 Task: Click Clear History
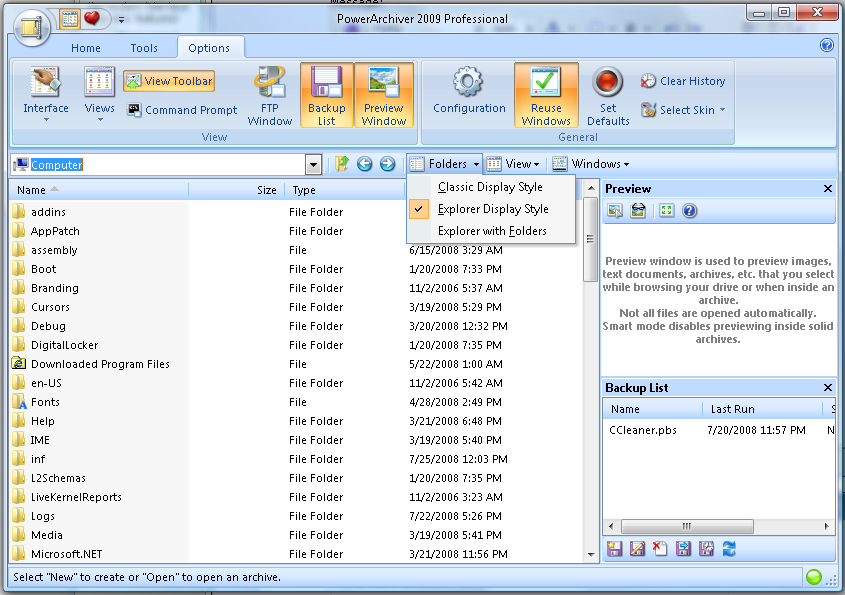683,81
